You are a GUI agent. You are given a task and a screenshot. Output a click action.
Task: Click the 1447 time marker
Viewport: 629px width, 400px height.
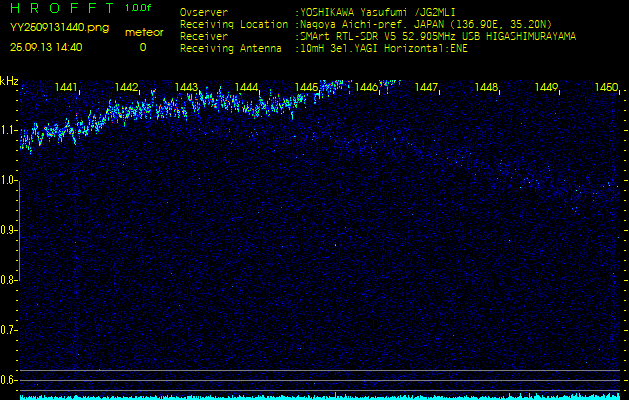click(x=426, y=88)
